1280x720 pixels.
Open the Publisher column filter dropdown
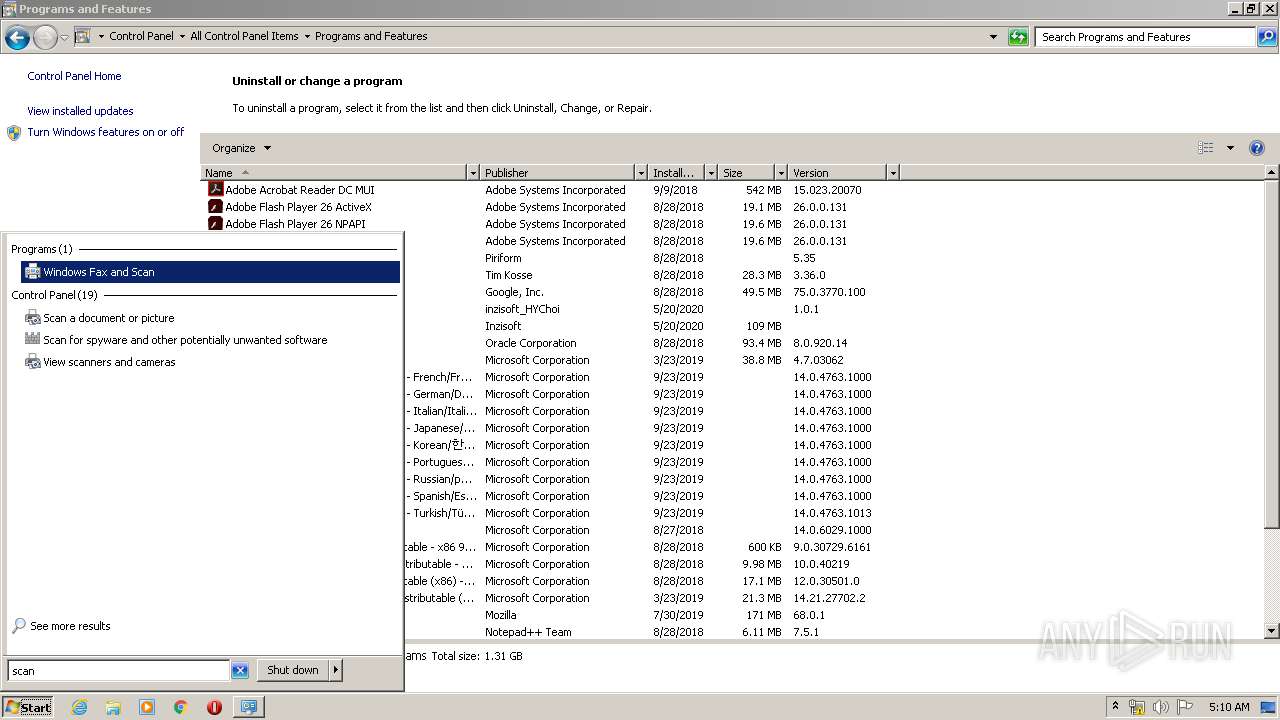point(641,173)
